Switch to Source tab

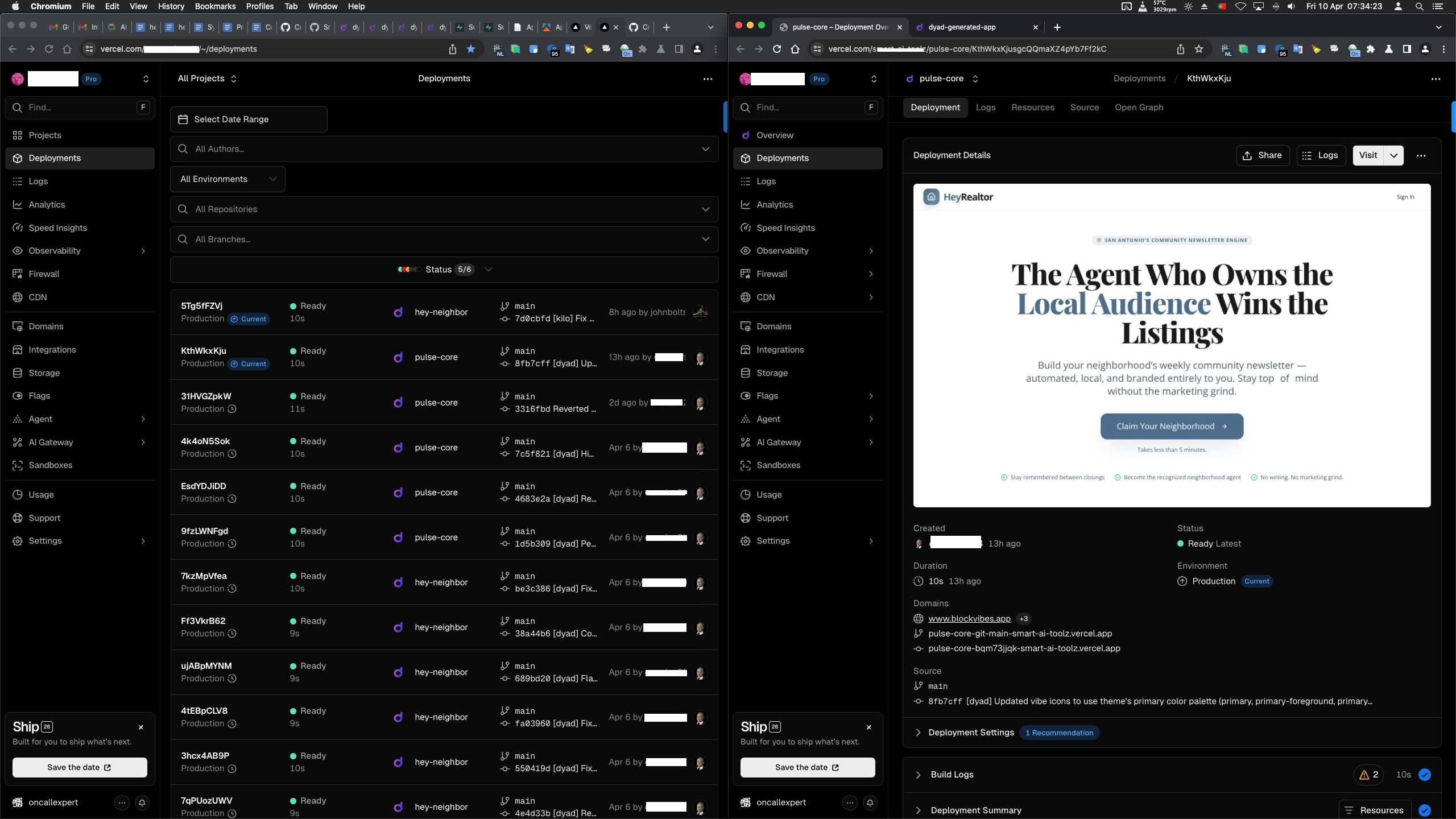point(1085,107)
